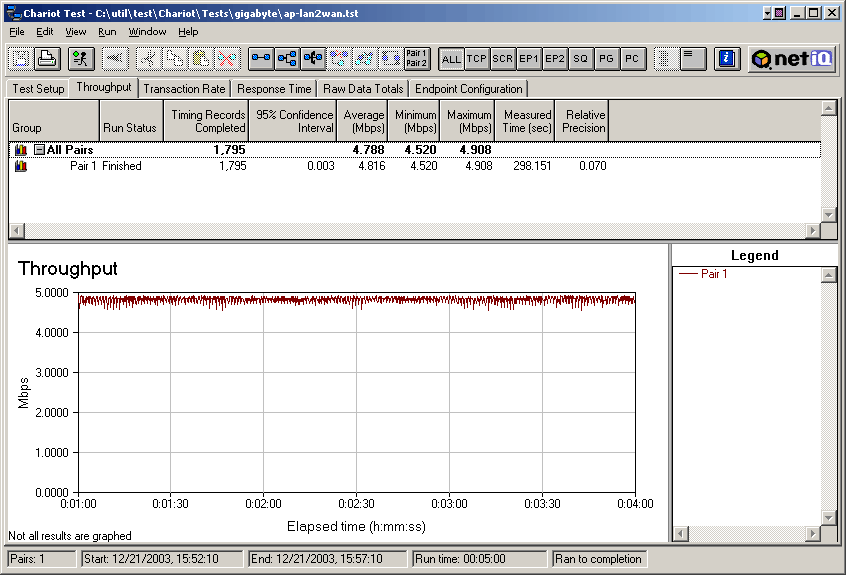Switch to the Response Time tab
The width and height of the screenshot is (846, 575).
click(274, 89)
